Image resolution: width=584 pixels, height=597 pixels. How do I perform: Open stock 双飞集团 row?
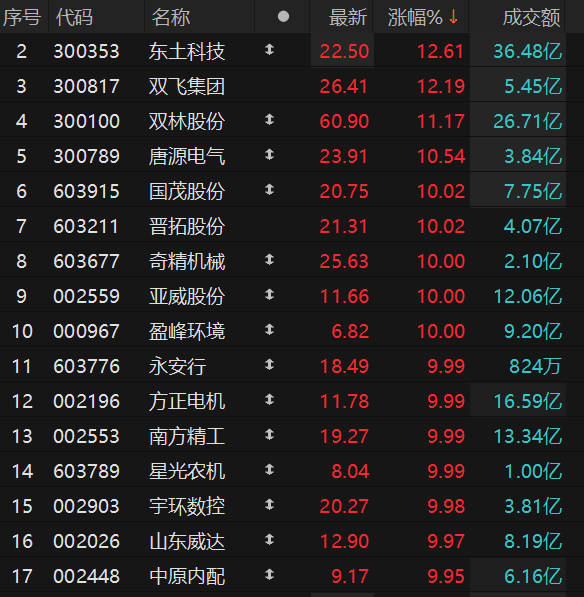[x=283, y=86]
